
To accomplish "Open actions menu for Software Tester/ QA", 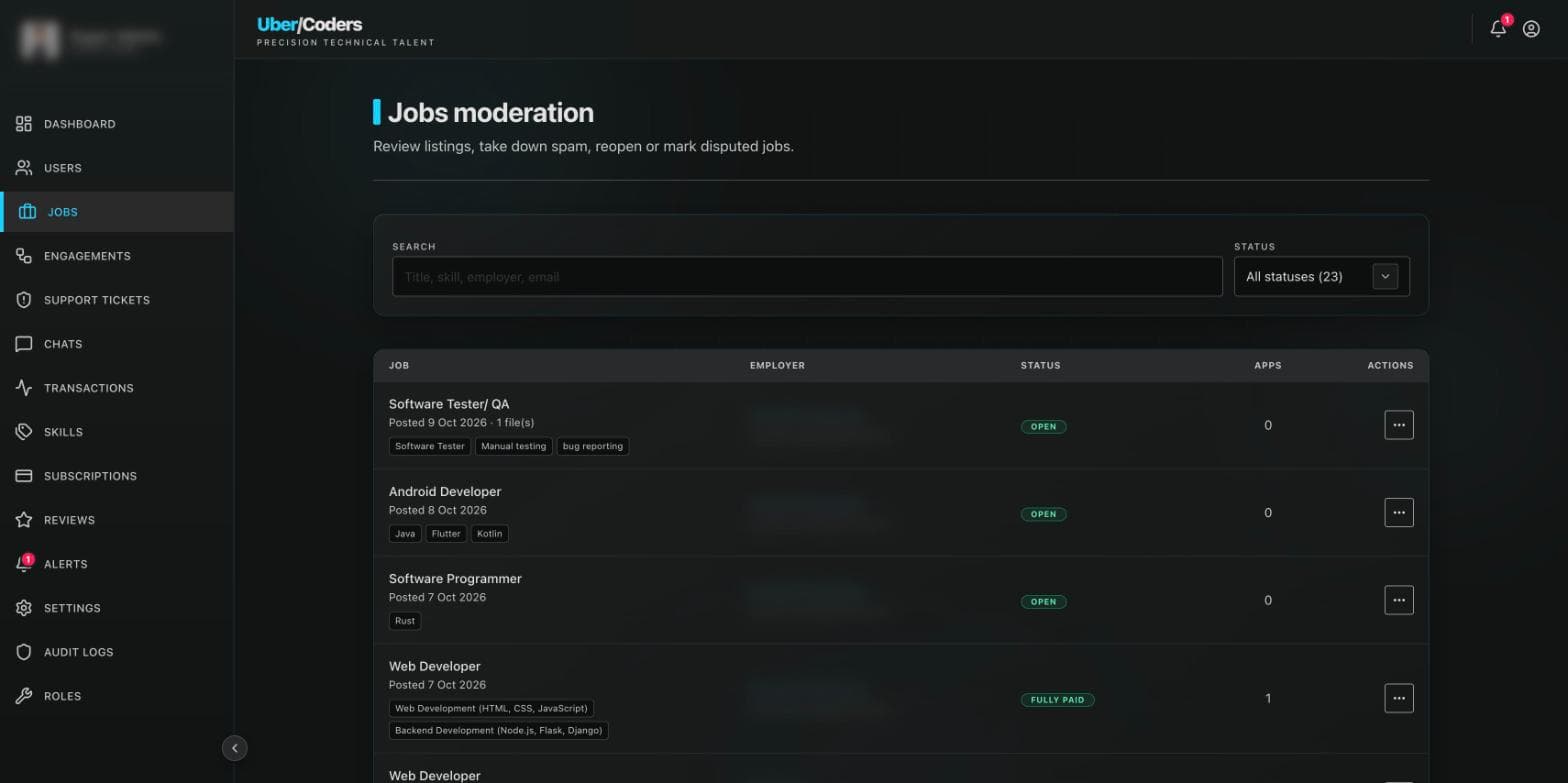I will [x=1399, y=425].
